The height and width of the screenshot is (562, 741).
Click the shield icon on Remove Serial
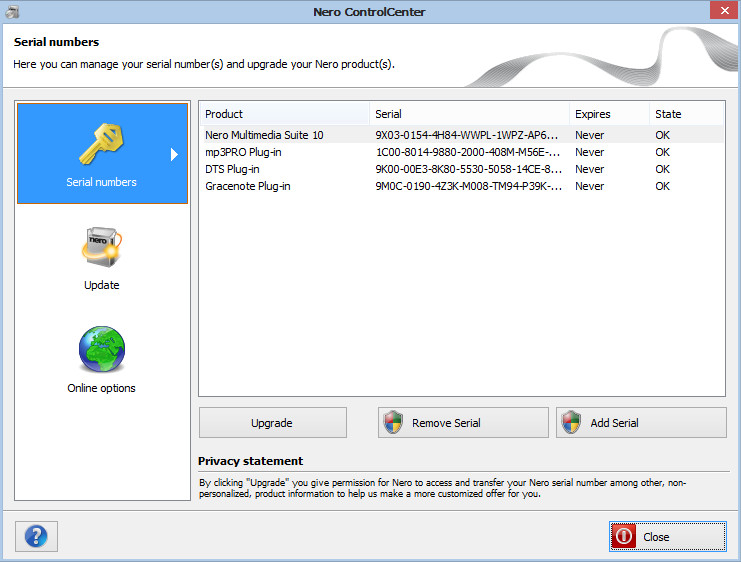coord(393,422)
